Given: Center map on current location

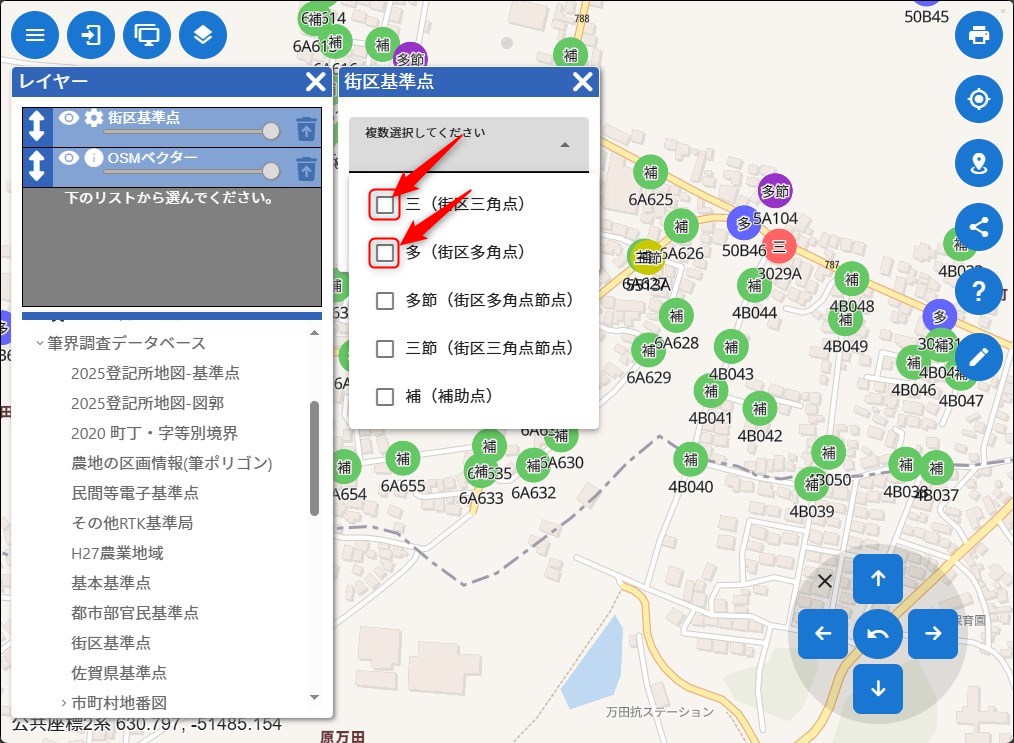Looking at the screenshot, I should click(x=978, y=99).
